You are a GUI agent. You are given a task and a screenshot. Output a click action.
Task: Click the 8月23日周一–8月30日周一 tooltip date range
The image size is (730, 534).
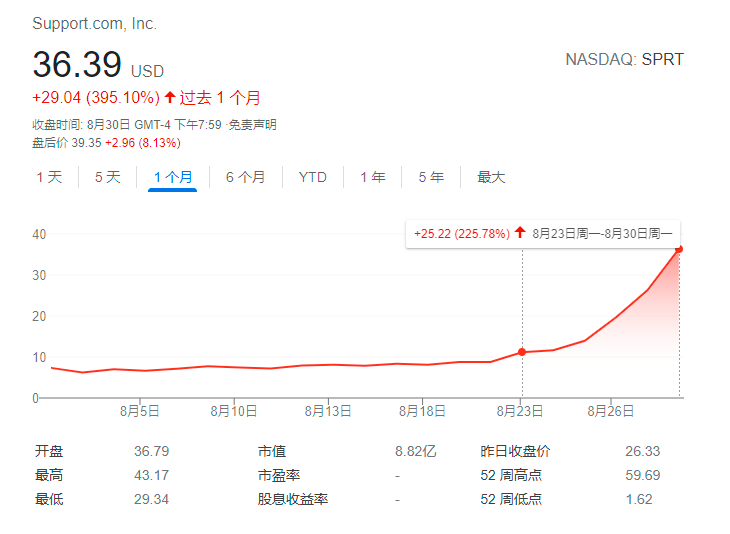coord(602,233)
